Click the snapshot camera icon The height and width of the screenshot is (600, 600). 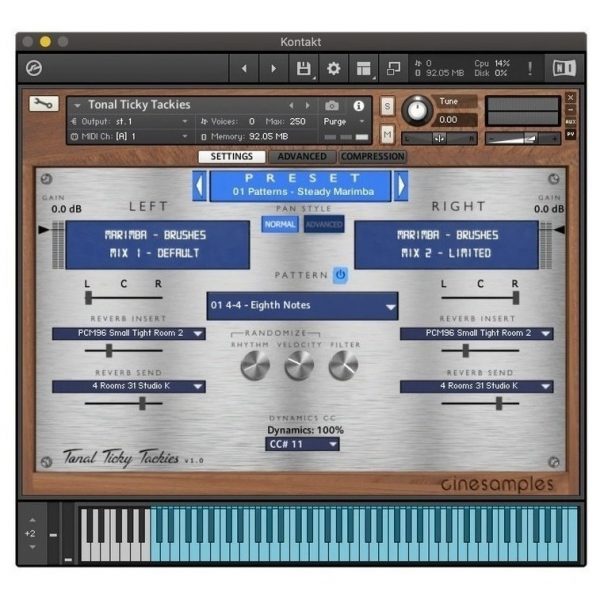point(331,106)
